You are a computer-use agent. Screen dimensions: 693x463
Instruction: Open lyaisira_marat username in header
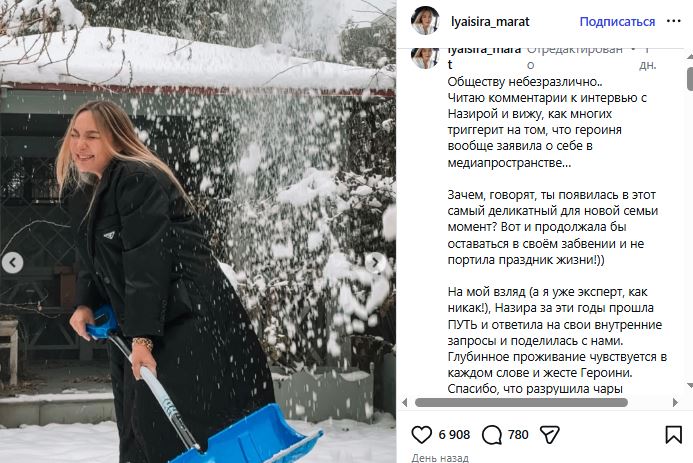(x=490, y=22)
